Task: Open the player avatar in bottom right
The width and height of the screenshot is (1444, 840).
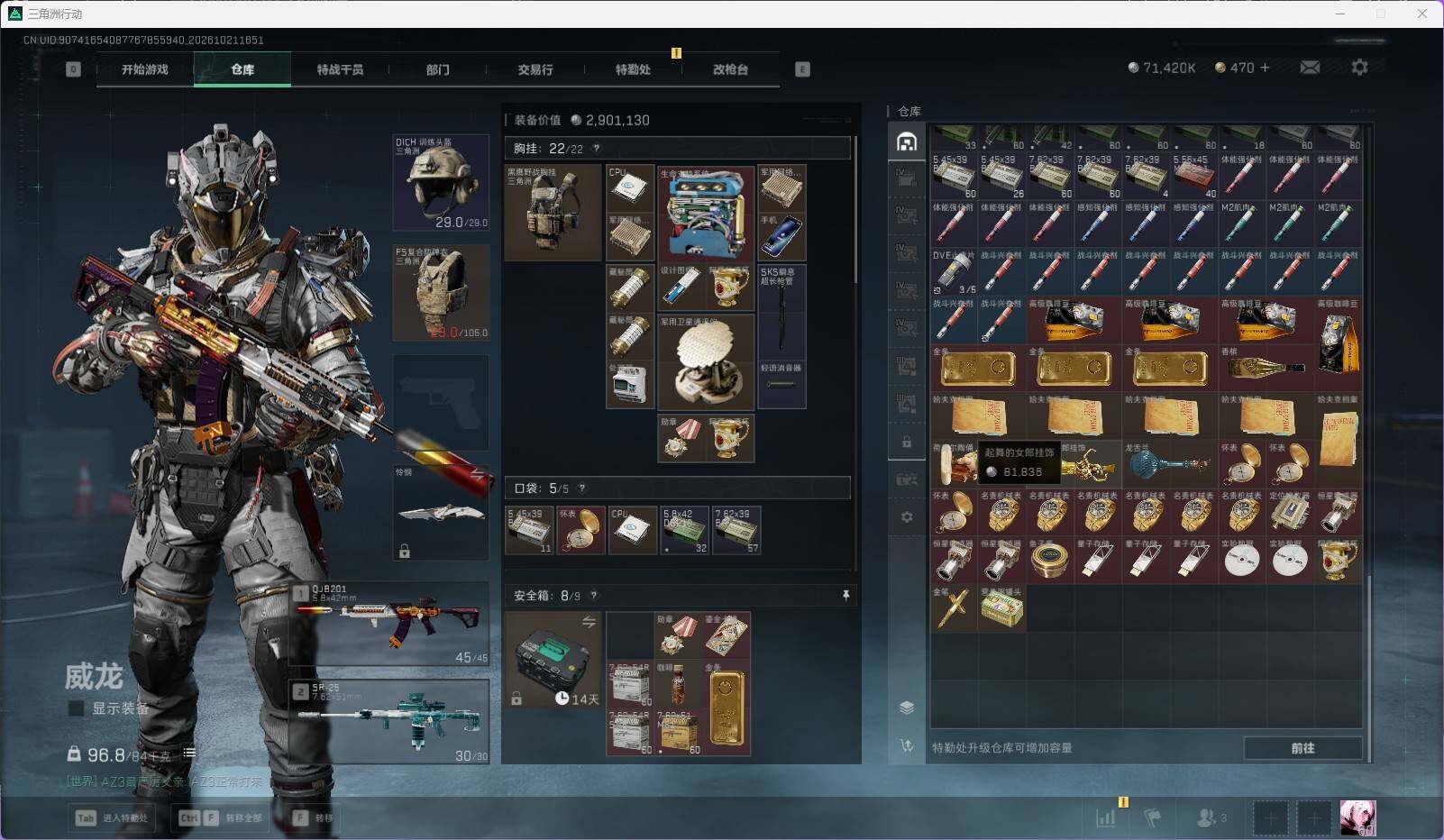Action: [1357, 817]
